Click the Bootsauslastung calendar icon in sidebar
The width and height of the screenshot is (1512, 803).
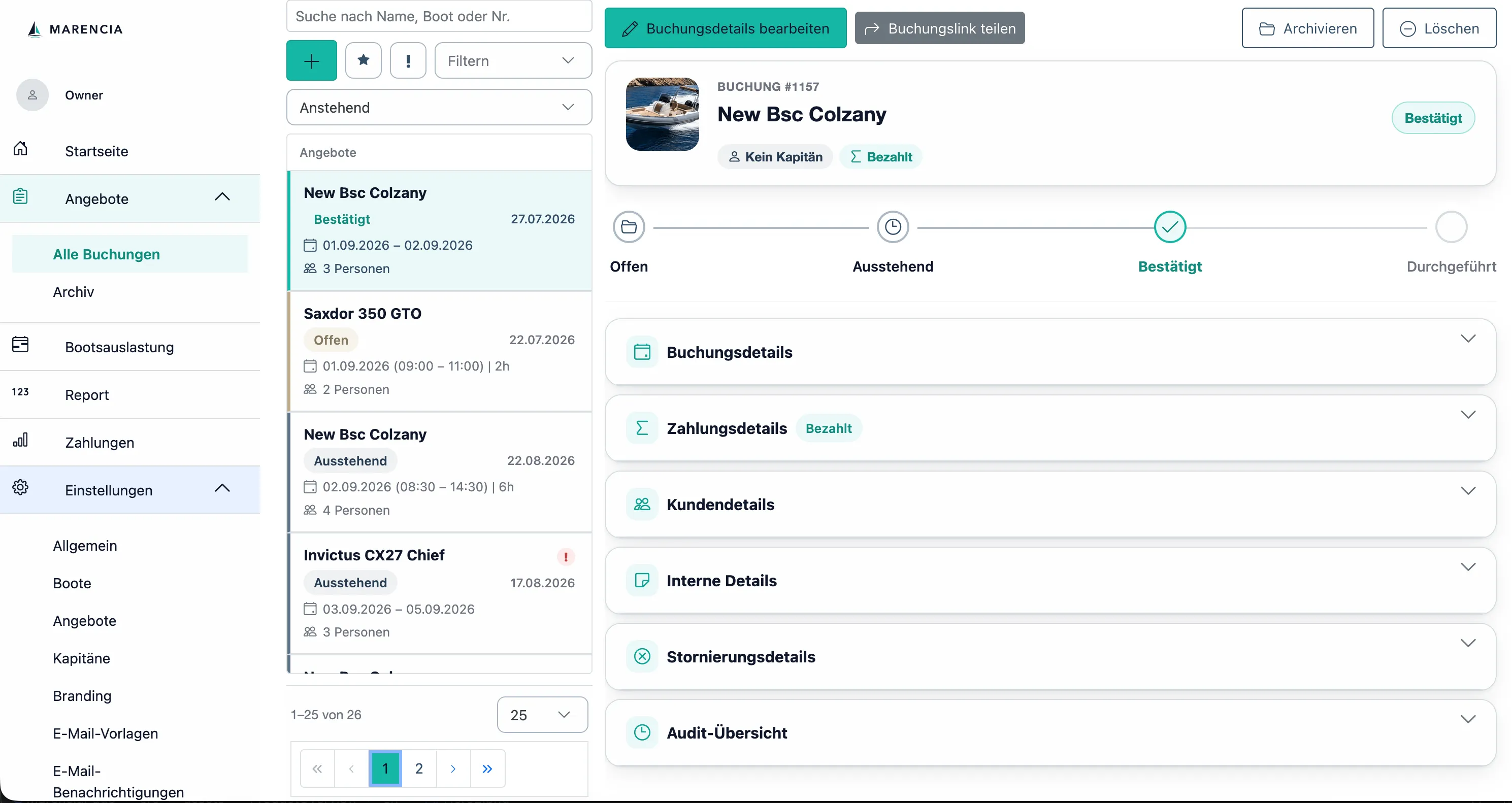pyautogui.click(x=20, y=344)
